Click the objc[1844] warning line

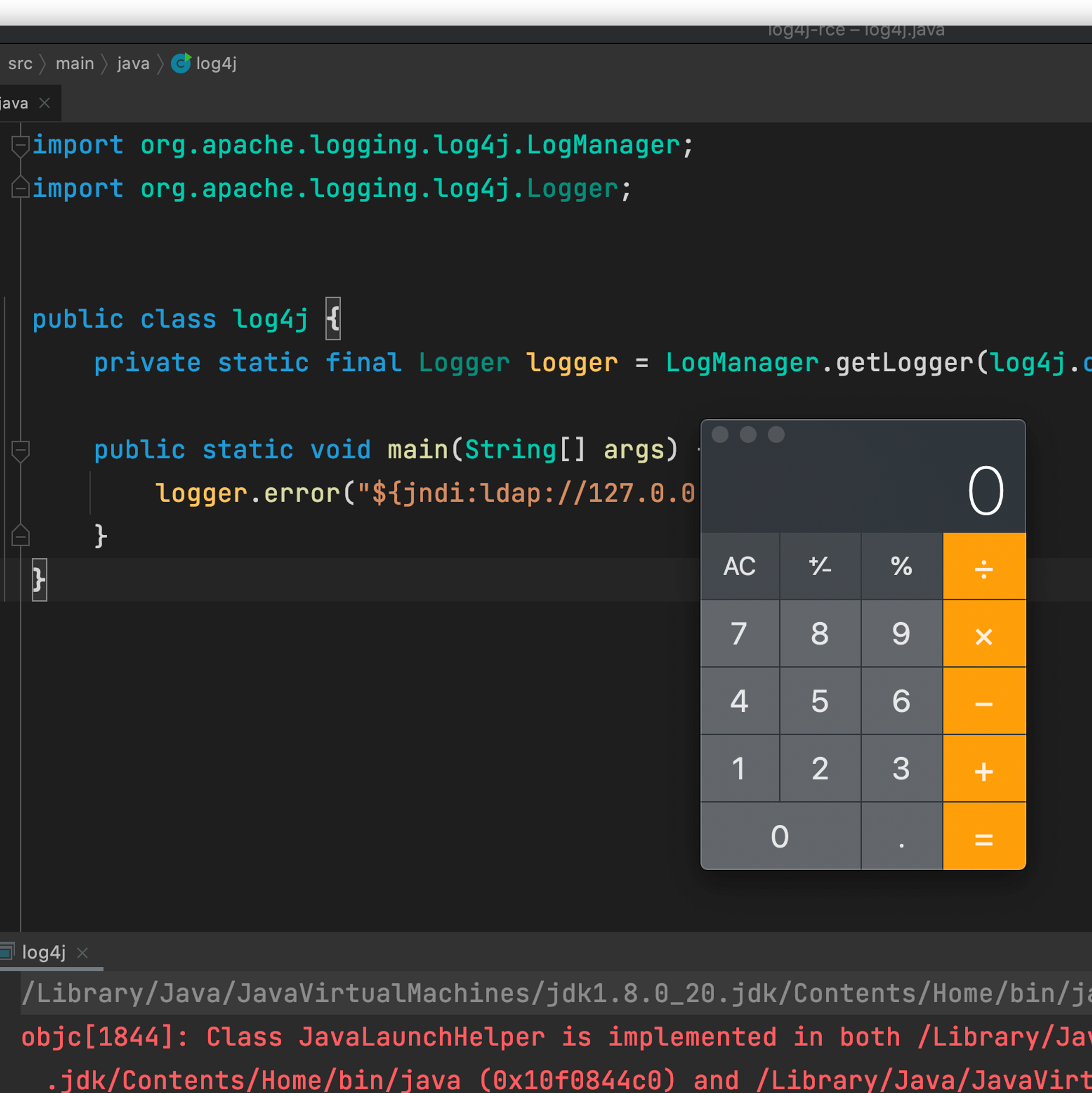[x=556, y=1038]
